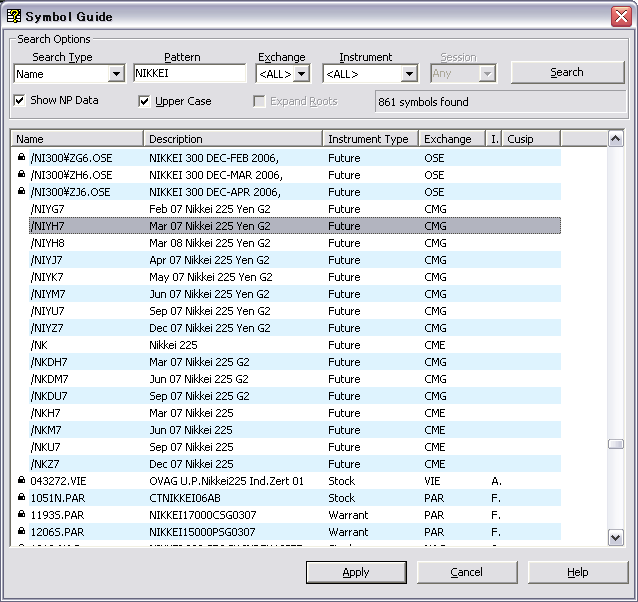Click the narrow 'I.' column header
The width and height of the screenshot is (638, 602).
click(x=494, y=139)
